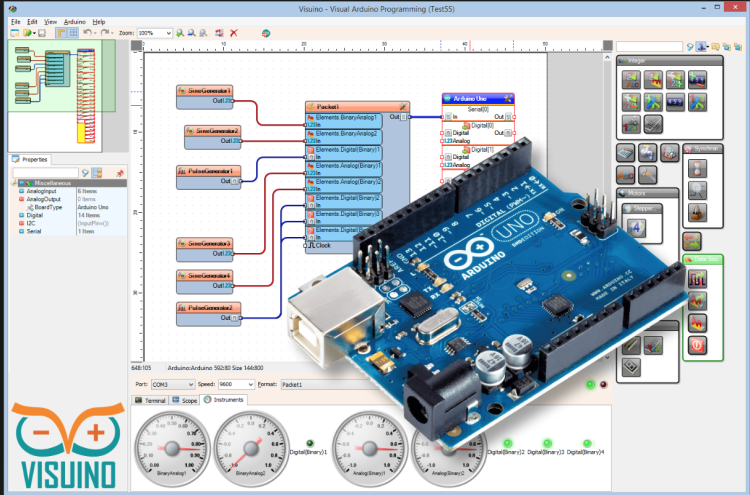Click the hourglass icon in Synchronization palette
Screen dimensions: 750x495
pyautogui.click(x=697, y=167)
